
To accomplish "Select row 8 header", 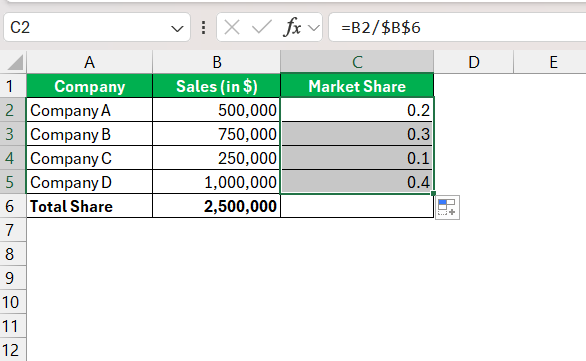I will (x=13, y=254).
